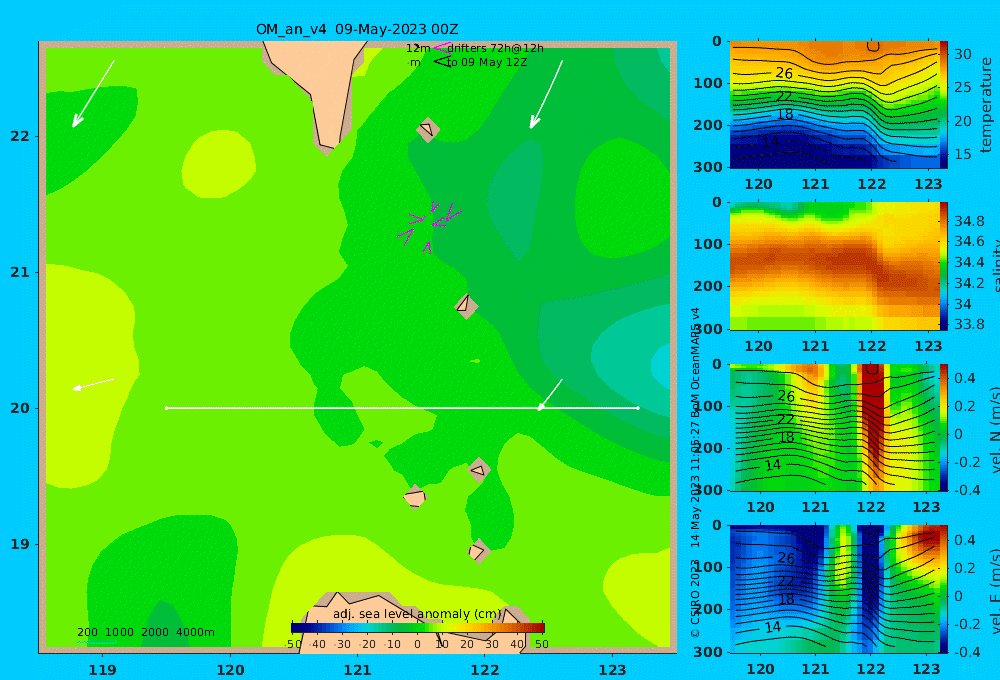Click longitude '122' under vel. E panel
This screenshot has height=680, width=1000.
click(871, 669)
